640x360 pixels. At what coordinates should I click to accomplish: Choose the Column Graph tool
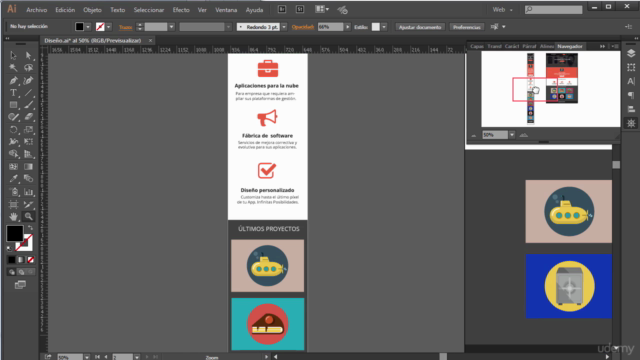[28, 191]
